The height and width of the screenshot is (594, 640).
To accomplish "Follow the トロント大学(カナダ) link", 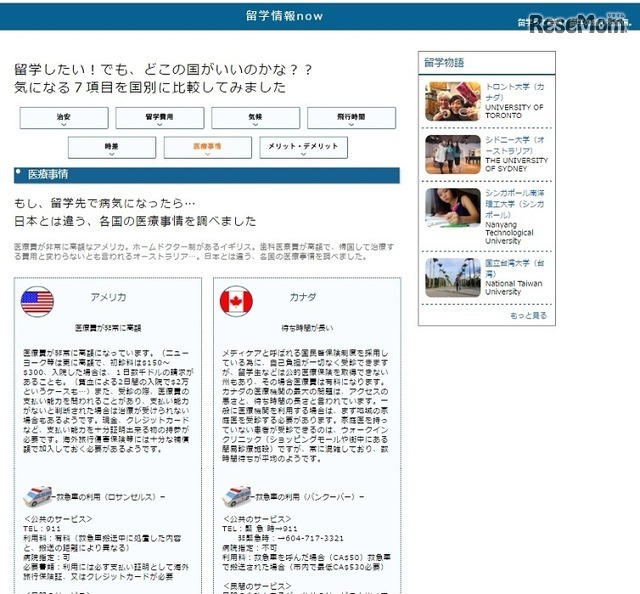I will coord(515,92).
